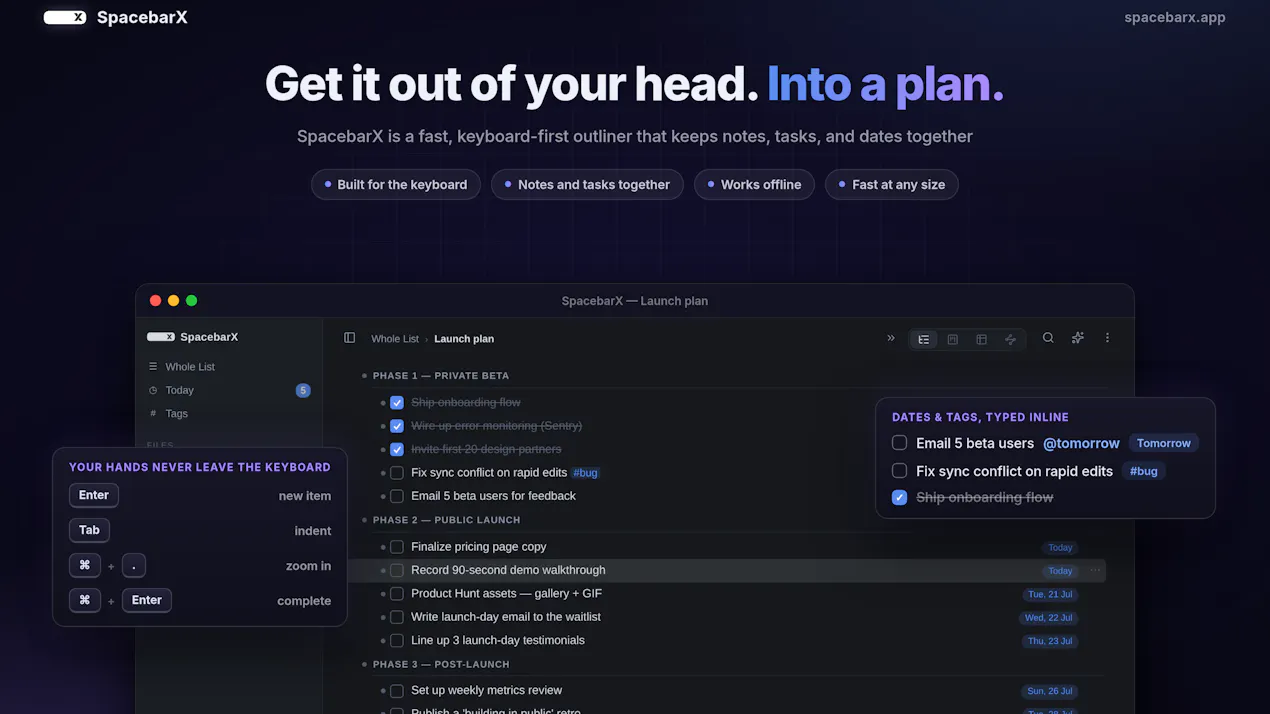Click the SpacebarX logo in app sidebar
The image size is (1270, 714).
[192, 337]
